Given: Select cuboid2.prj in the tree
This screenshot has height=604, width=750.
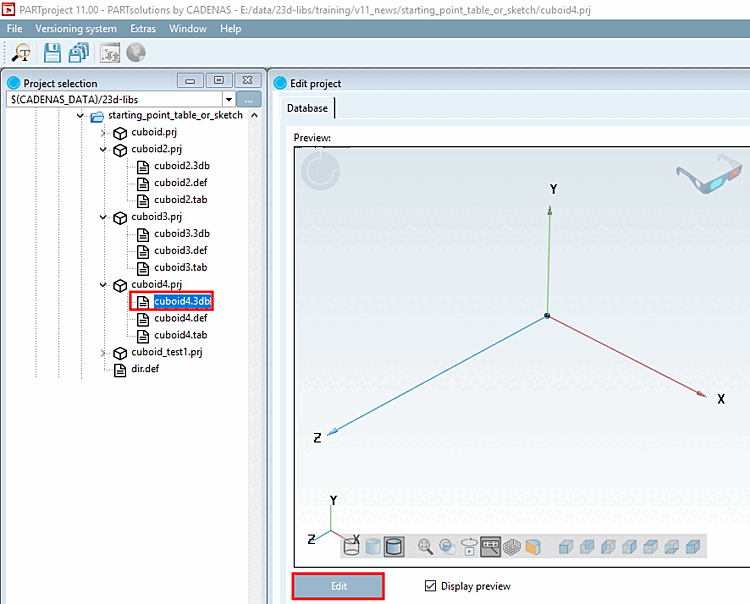Looking at the screenshot, I should (156, 149).
